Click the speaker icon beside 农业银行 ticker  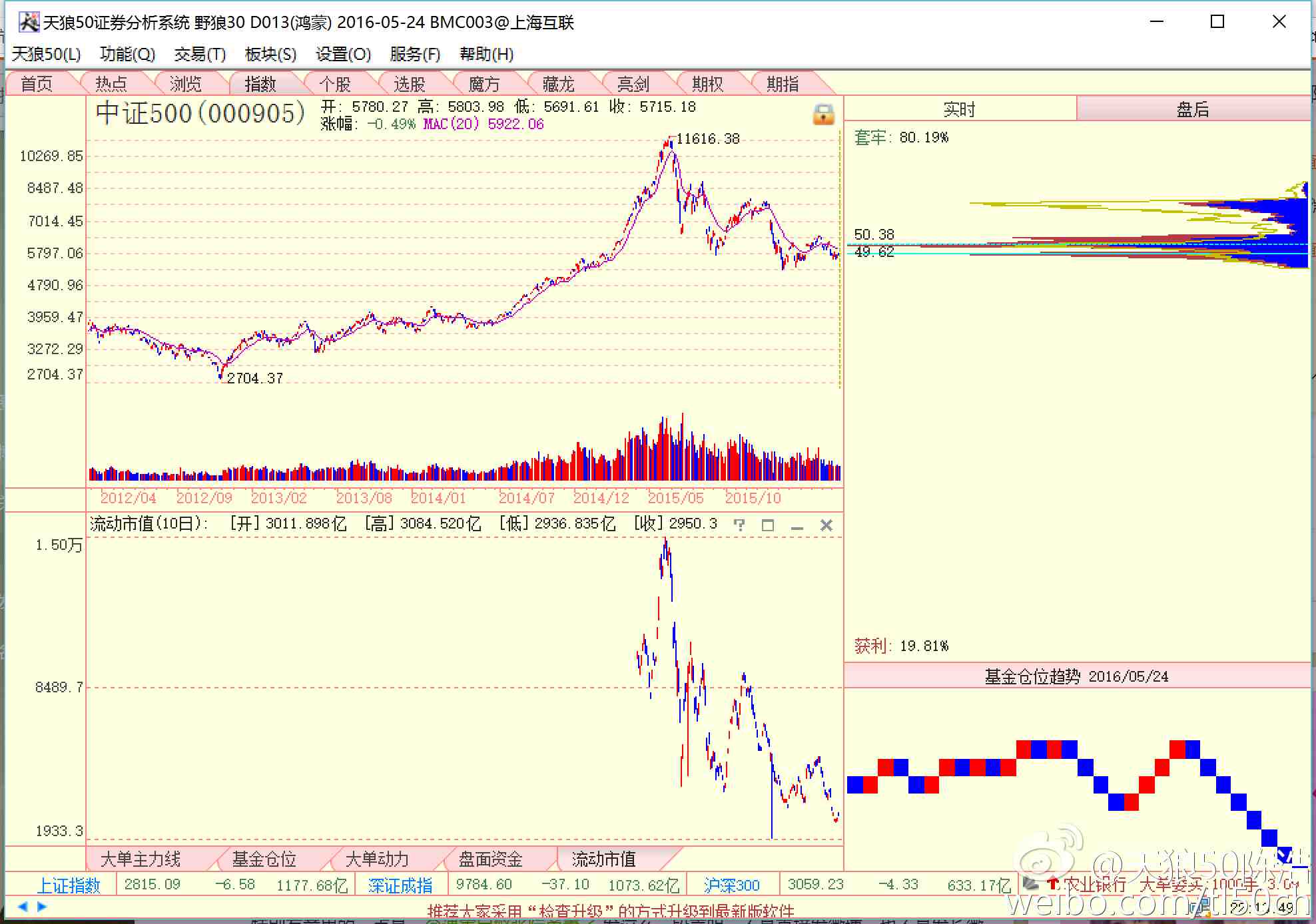[1030, 884]
